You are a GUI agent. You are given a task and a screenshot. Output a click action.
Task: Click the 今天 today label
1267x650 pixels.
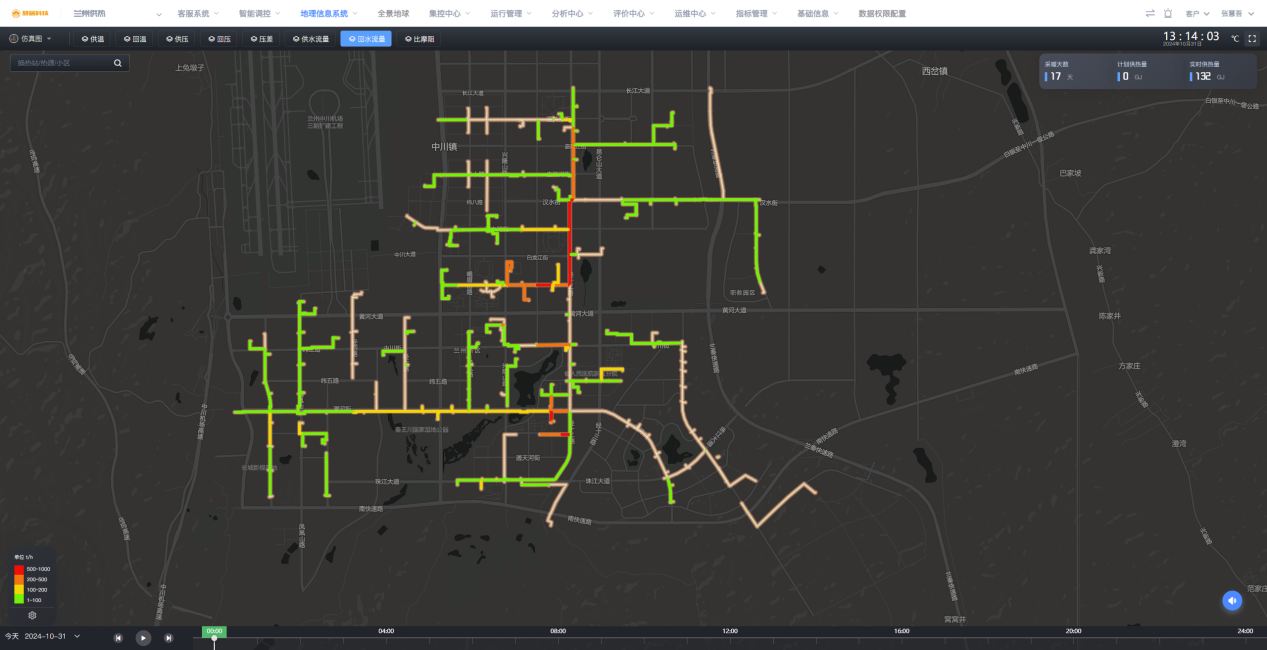click(x=12, y=636)
